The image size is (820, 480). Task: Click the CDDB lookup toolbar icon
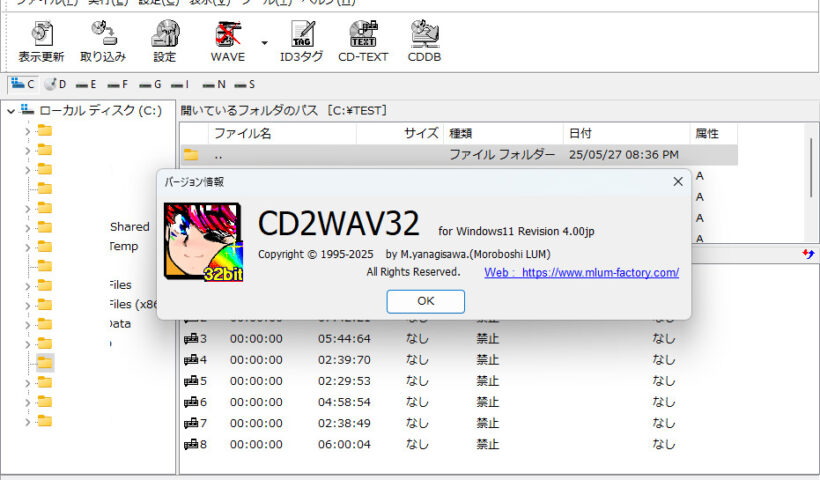coord(425,41)
